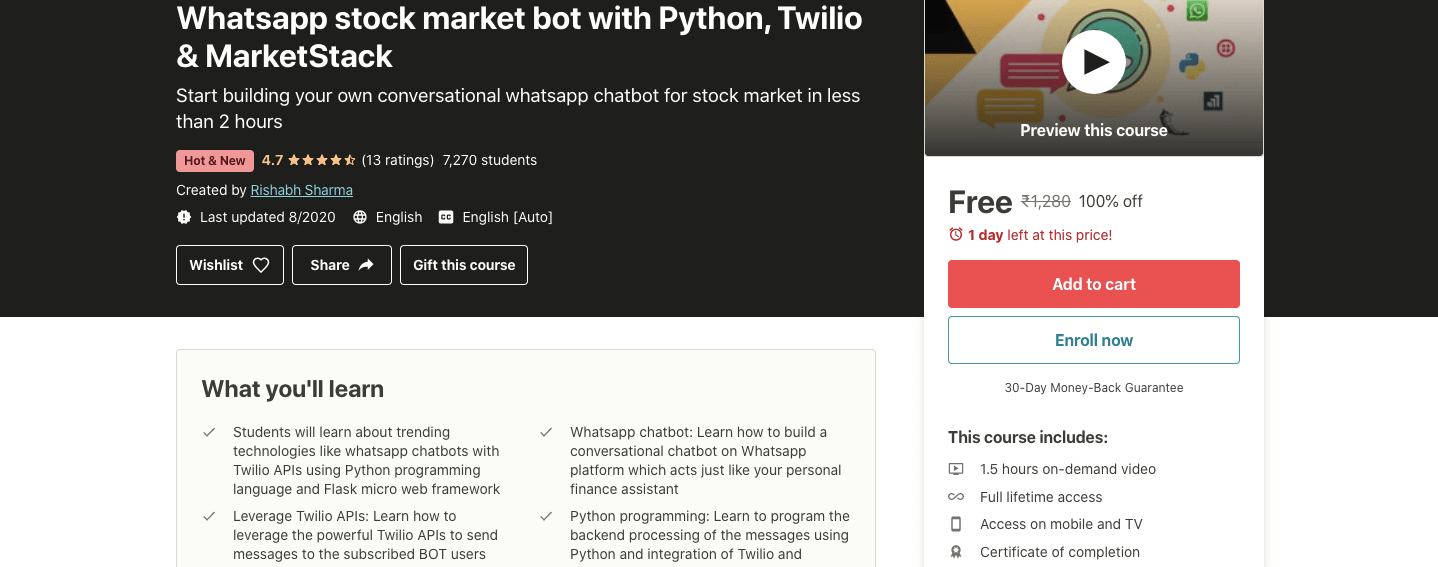Image resolution: width=1438 pixels, height=567 pixels.
Task: Click the 1 day left notice
Action: (1040, 235)
